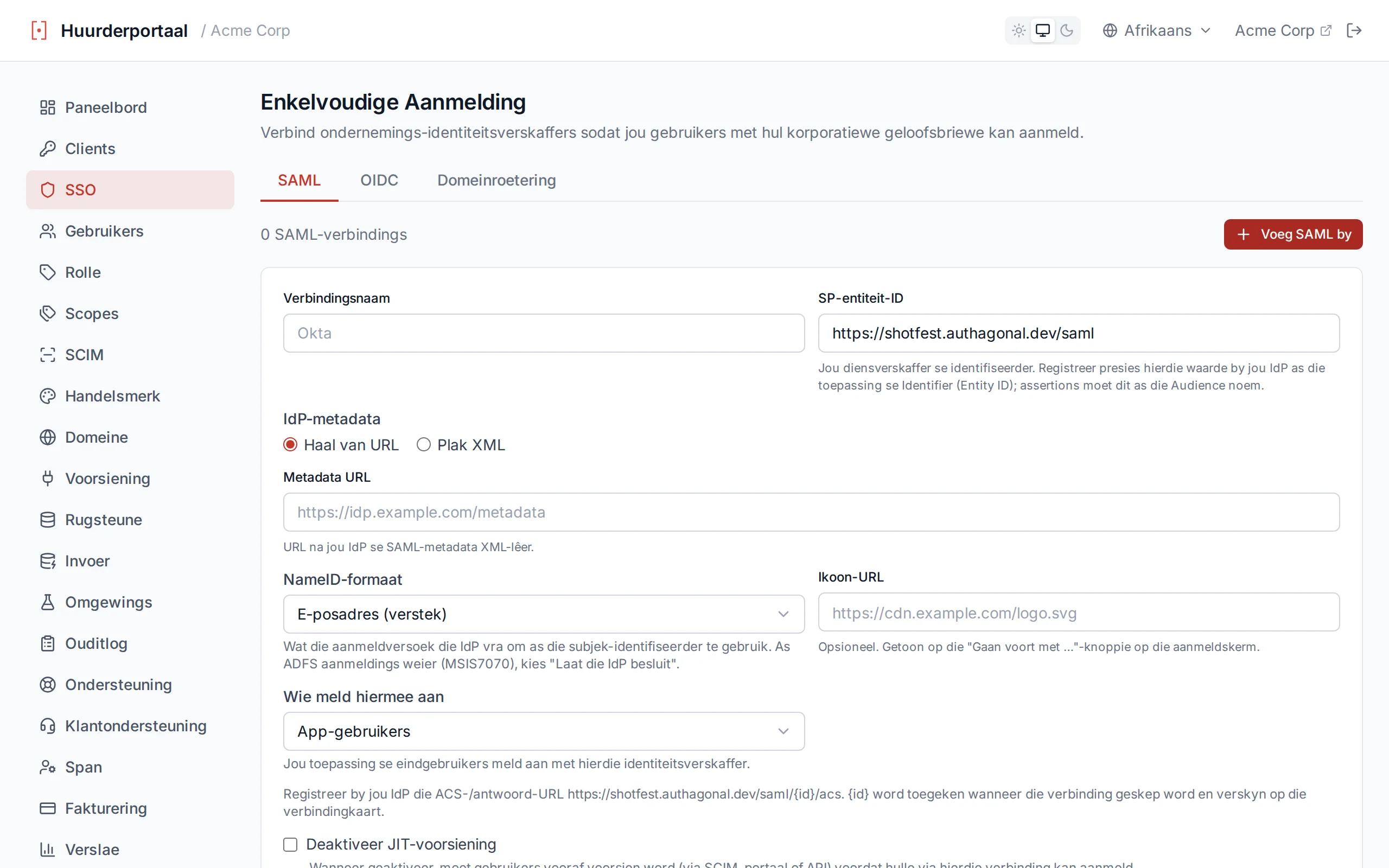This screenshot has height=868, width=1389.
Task: Click the language globe icon
Action: coord(1110,30)
